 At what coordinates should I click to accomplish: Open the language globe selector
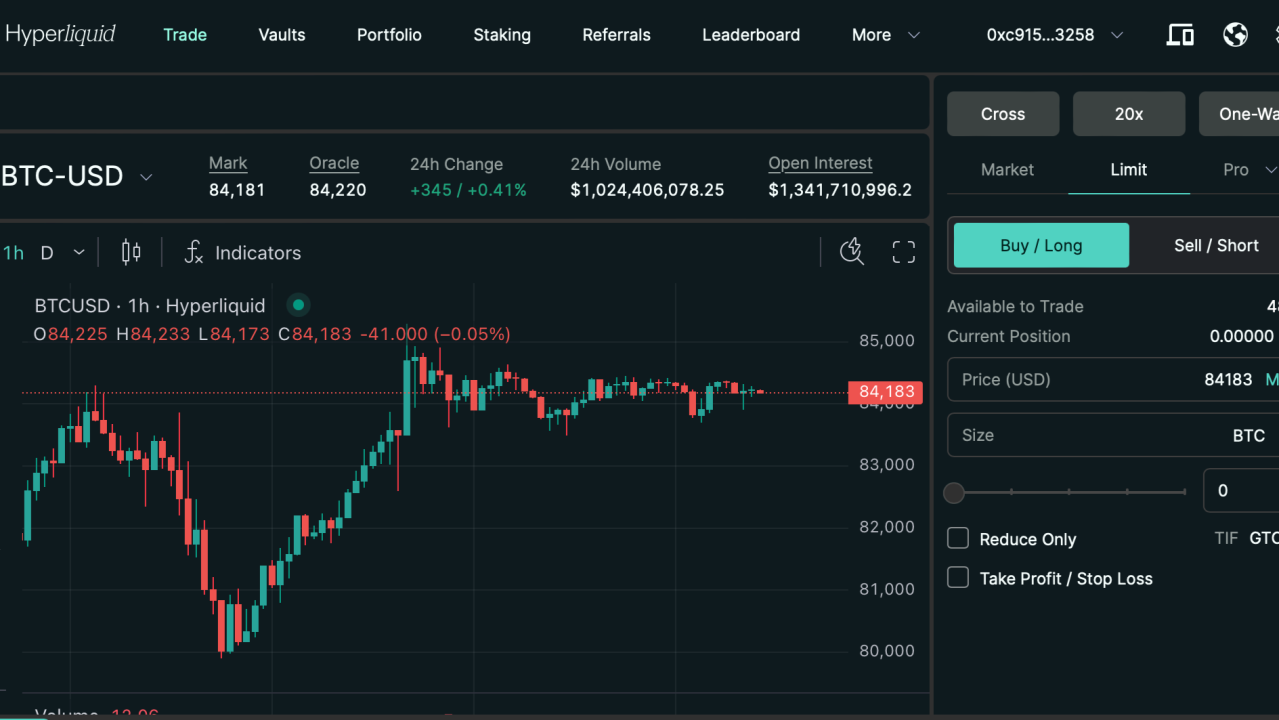1235,34
